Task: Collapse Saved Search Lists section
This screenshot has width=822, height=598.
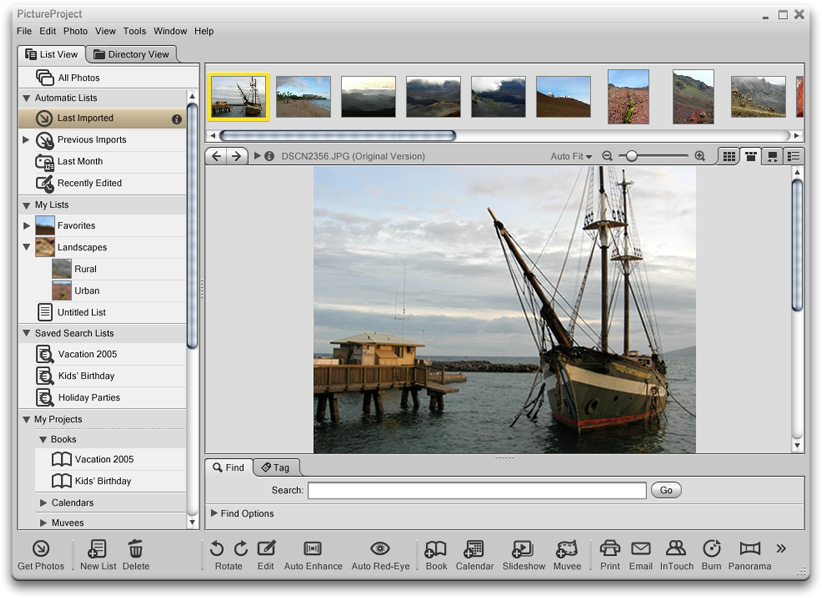Action: coord(26,333)
